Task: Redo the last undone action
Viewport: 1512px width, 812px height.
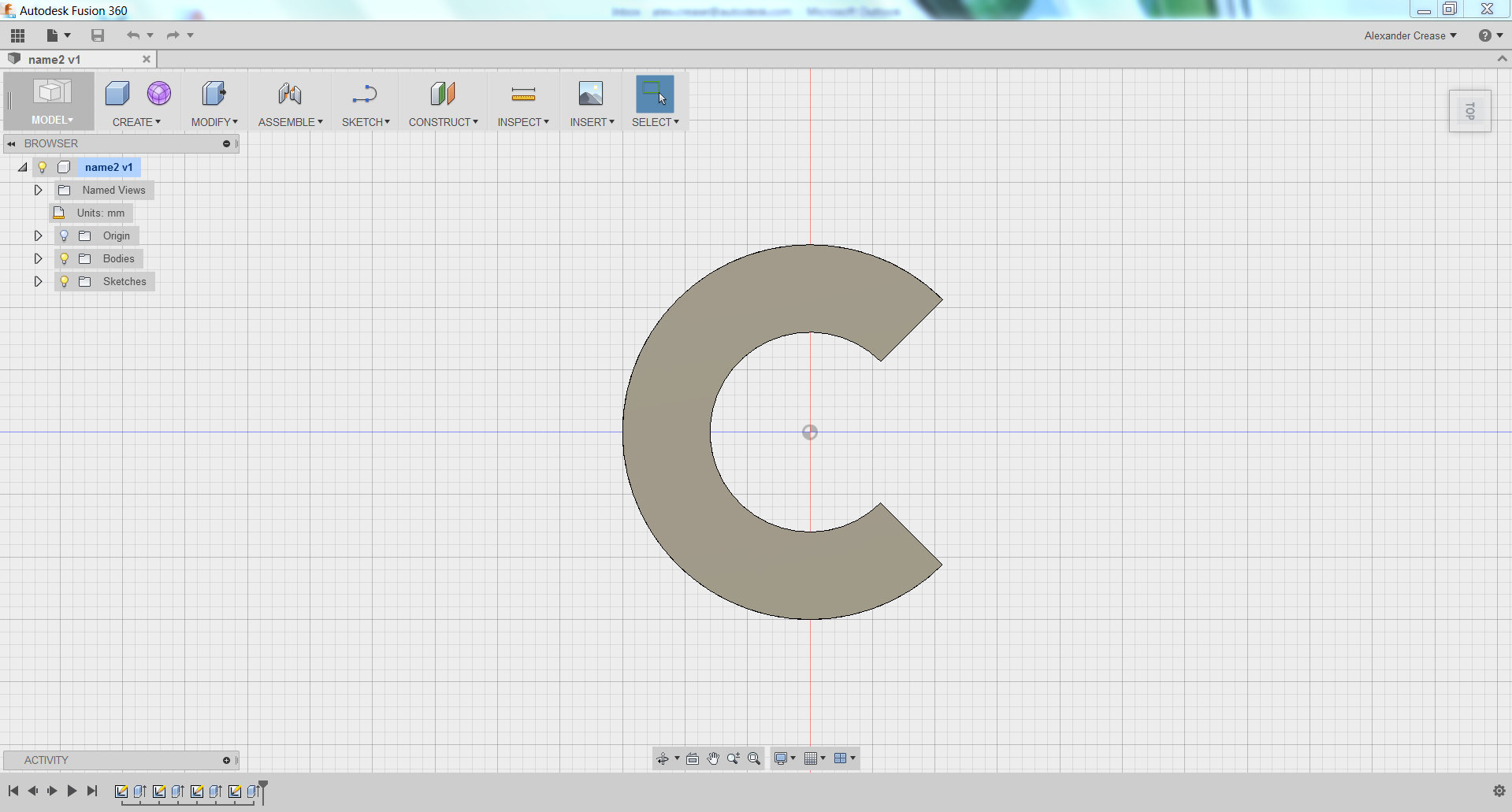Action: point(173,35)
